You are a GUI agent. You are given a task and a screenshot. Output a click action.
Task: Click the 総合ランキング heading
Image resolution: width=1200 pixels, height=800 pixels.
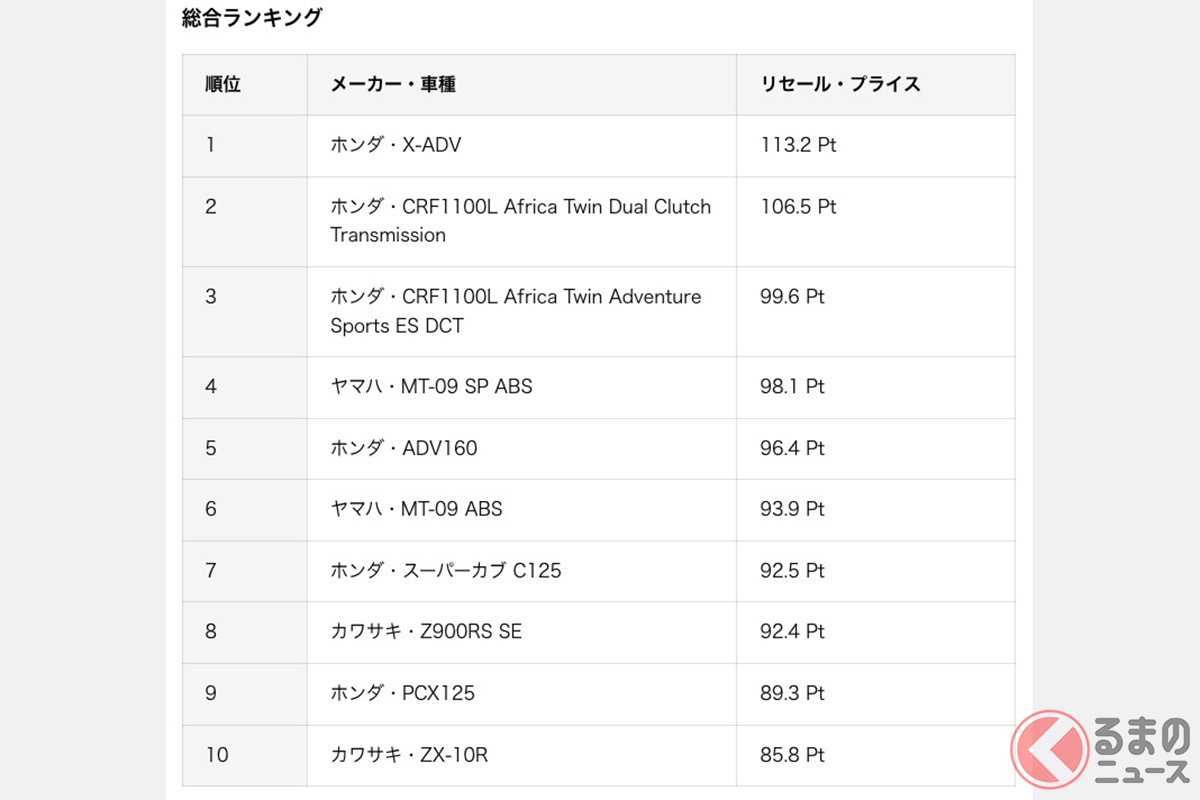tap(252, 18)
